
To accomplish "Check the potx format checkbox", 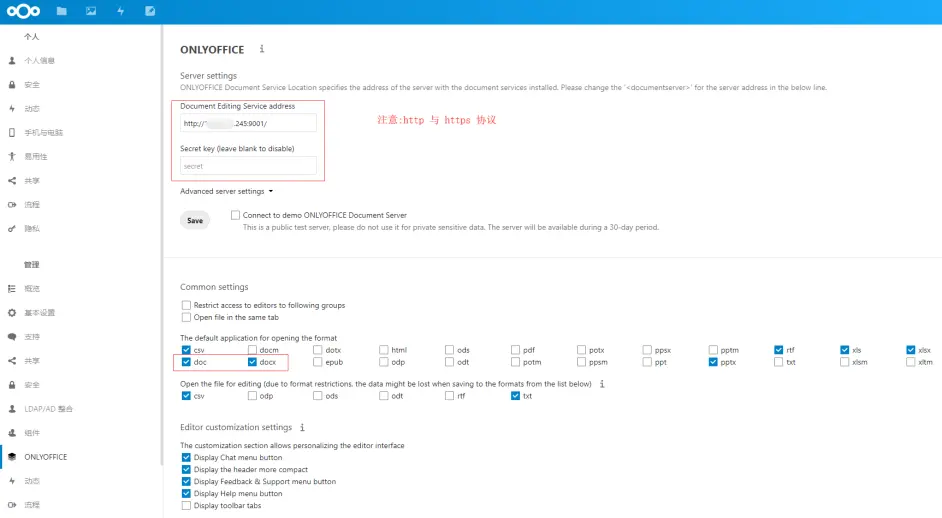I will (581, 350).
